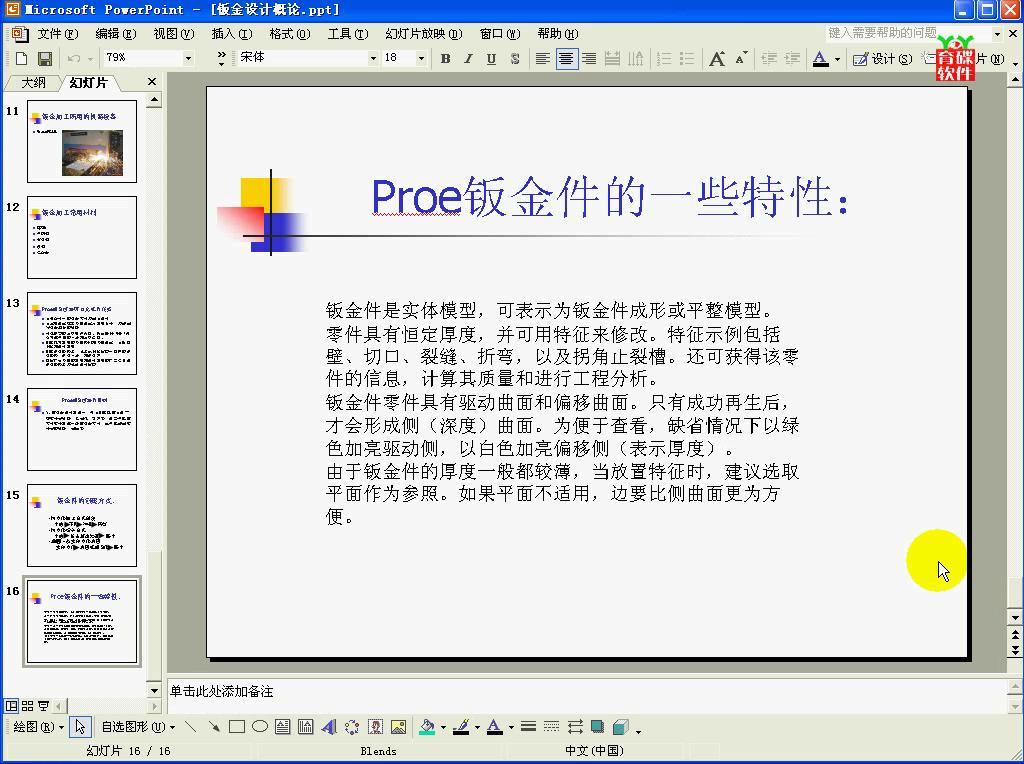The height and width of the screenshot is (764, 1024).
Task: Open the 窗口 (Window) menu
Action: click(500, 33)
